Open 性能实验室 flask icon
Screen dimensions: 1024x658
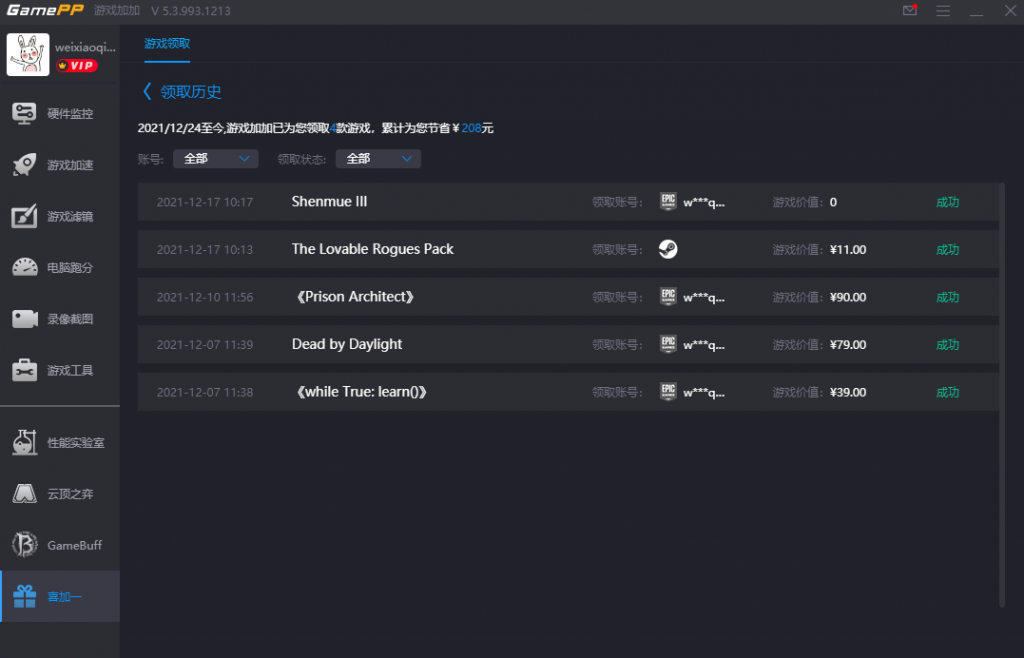(x=25, y=443)
